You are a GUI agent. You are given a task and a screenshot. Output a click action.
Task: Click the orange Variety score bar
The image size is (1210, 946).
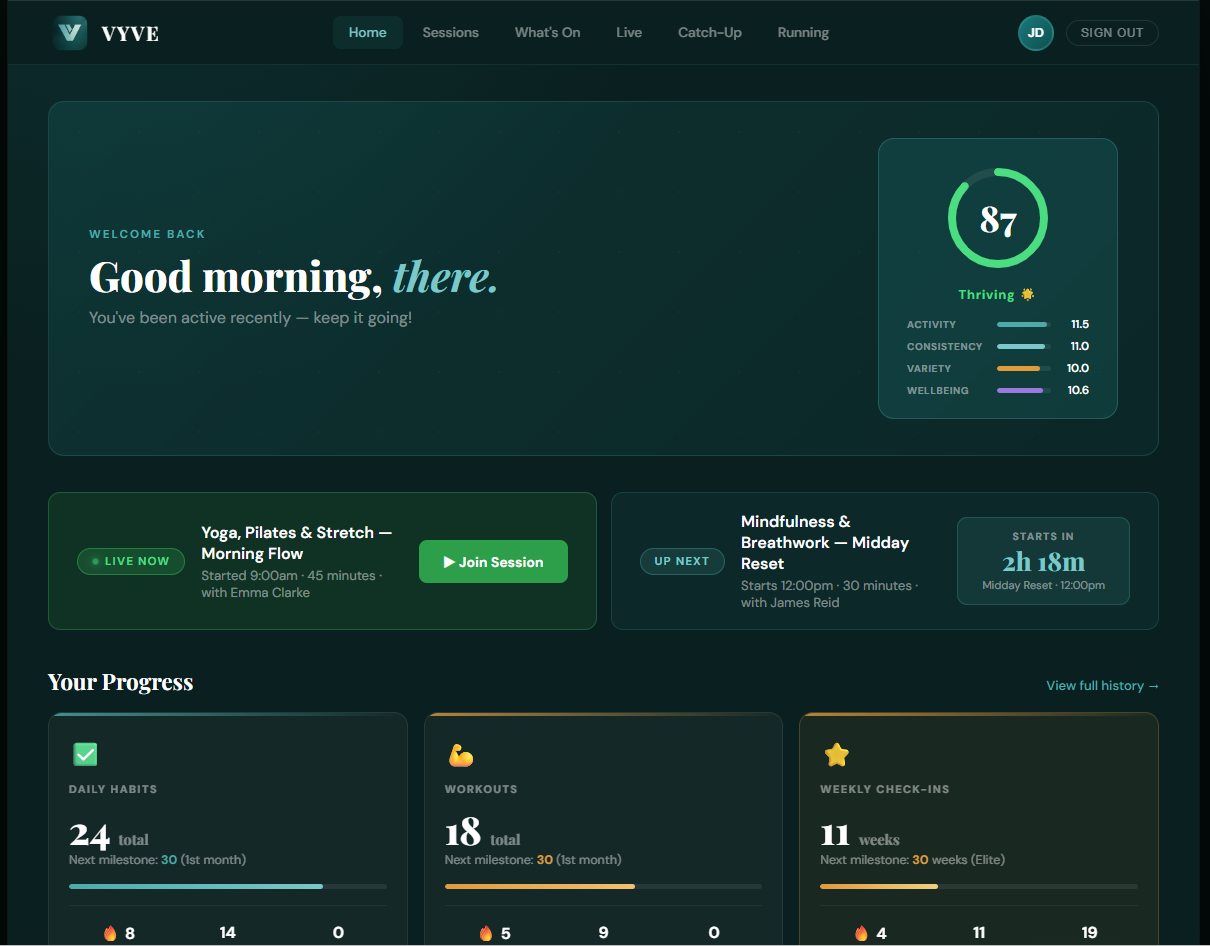[1023, 369]
